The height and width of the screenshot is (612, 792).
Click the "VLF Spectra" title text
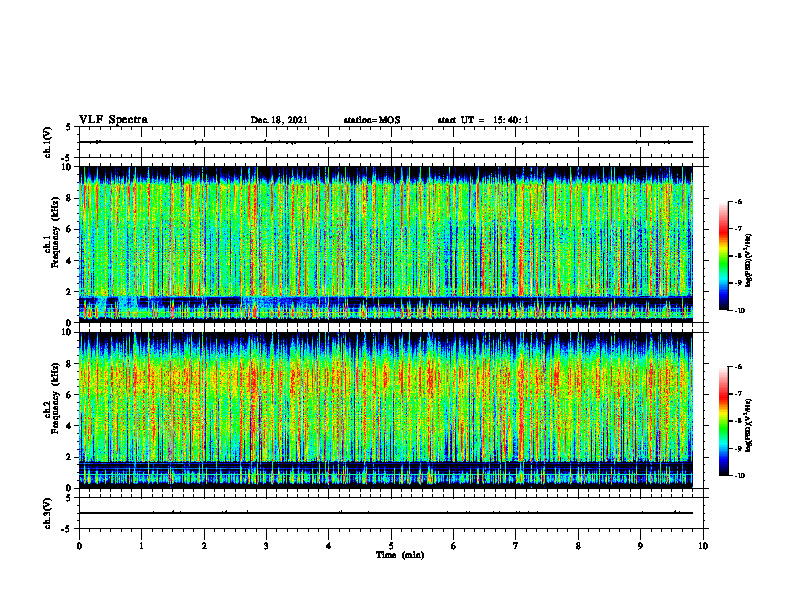pyautogui.click(x=113, y=120)
